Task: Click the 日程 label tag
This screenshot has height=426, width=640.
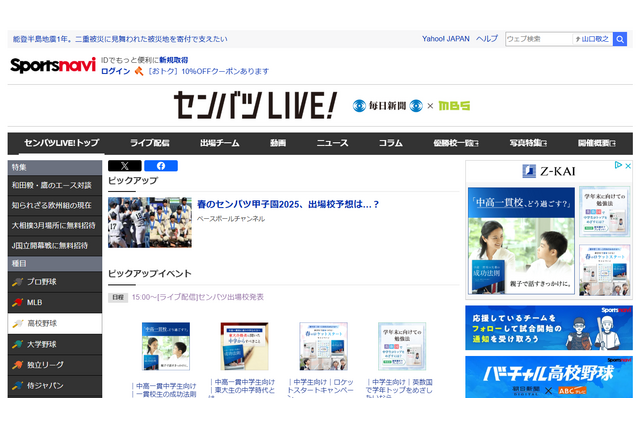Action: 118,297
